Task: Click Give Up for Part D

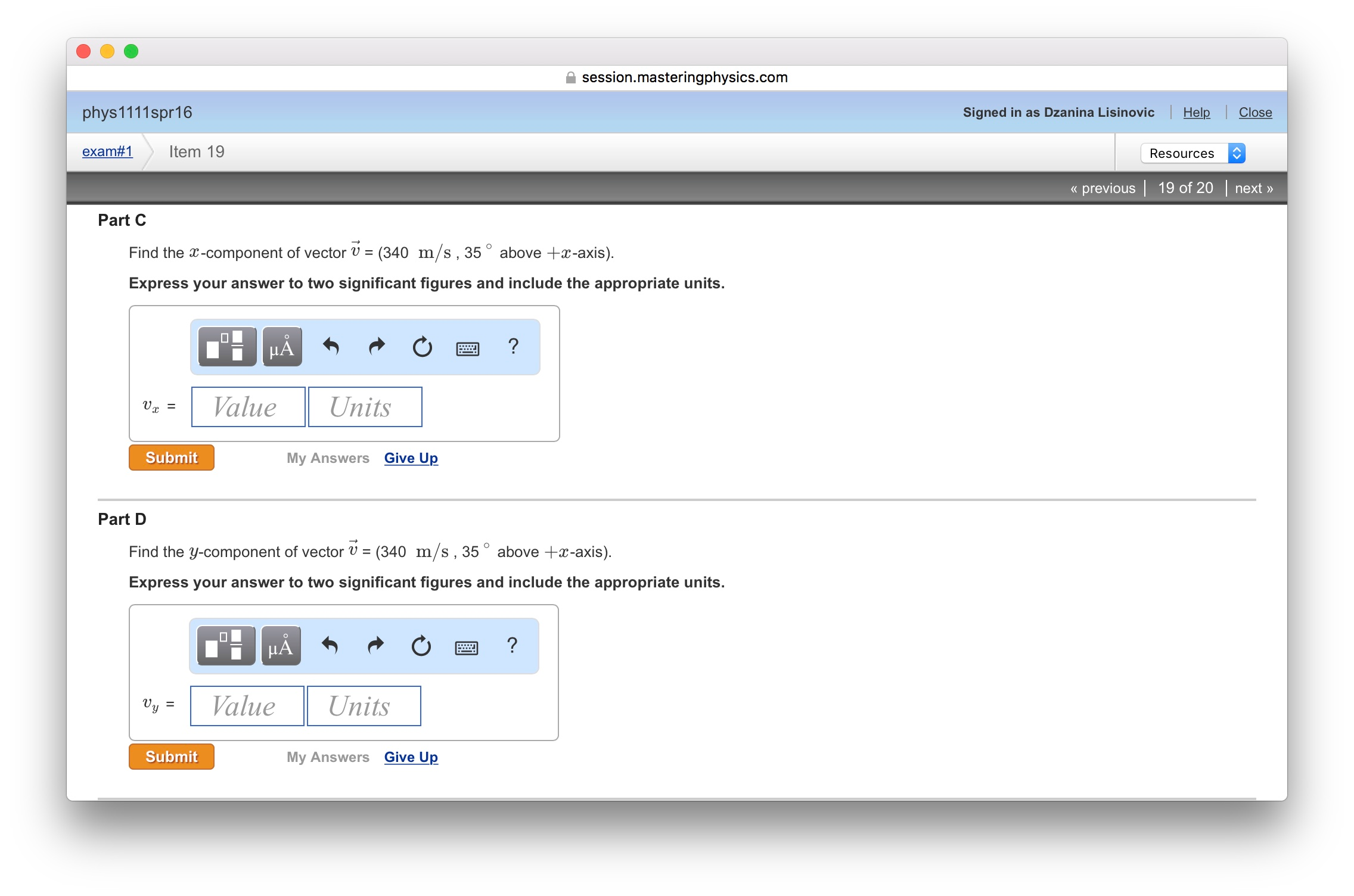Action: point(411,757)
